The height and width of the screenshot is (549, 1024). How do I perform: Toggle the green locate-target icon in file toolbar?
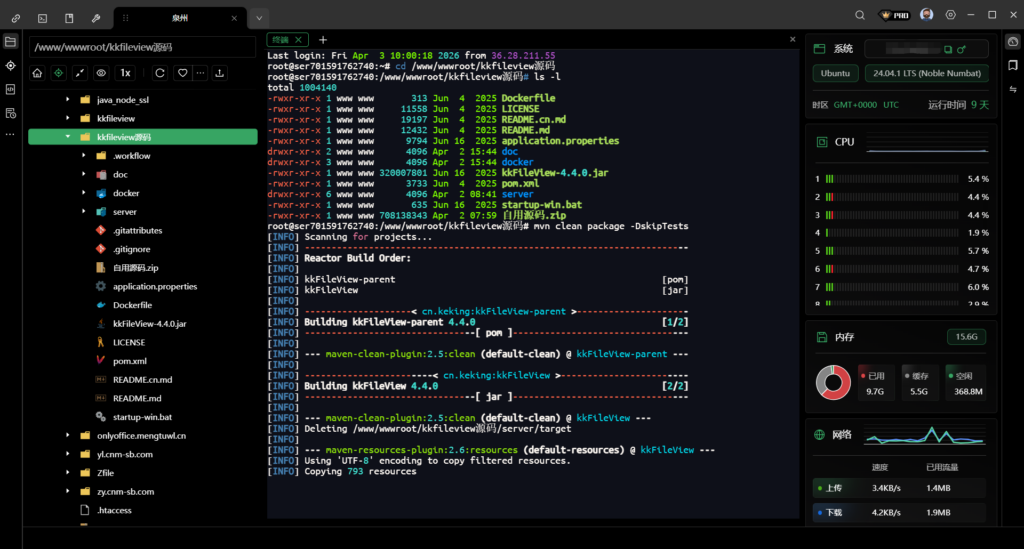pos(59,73)
